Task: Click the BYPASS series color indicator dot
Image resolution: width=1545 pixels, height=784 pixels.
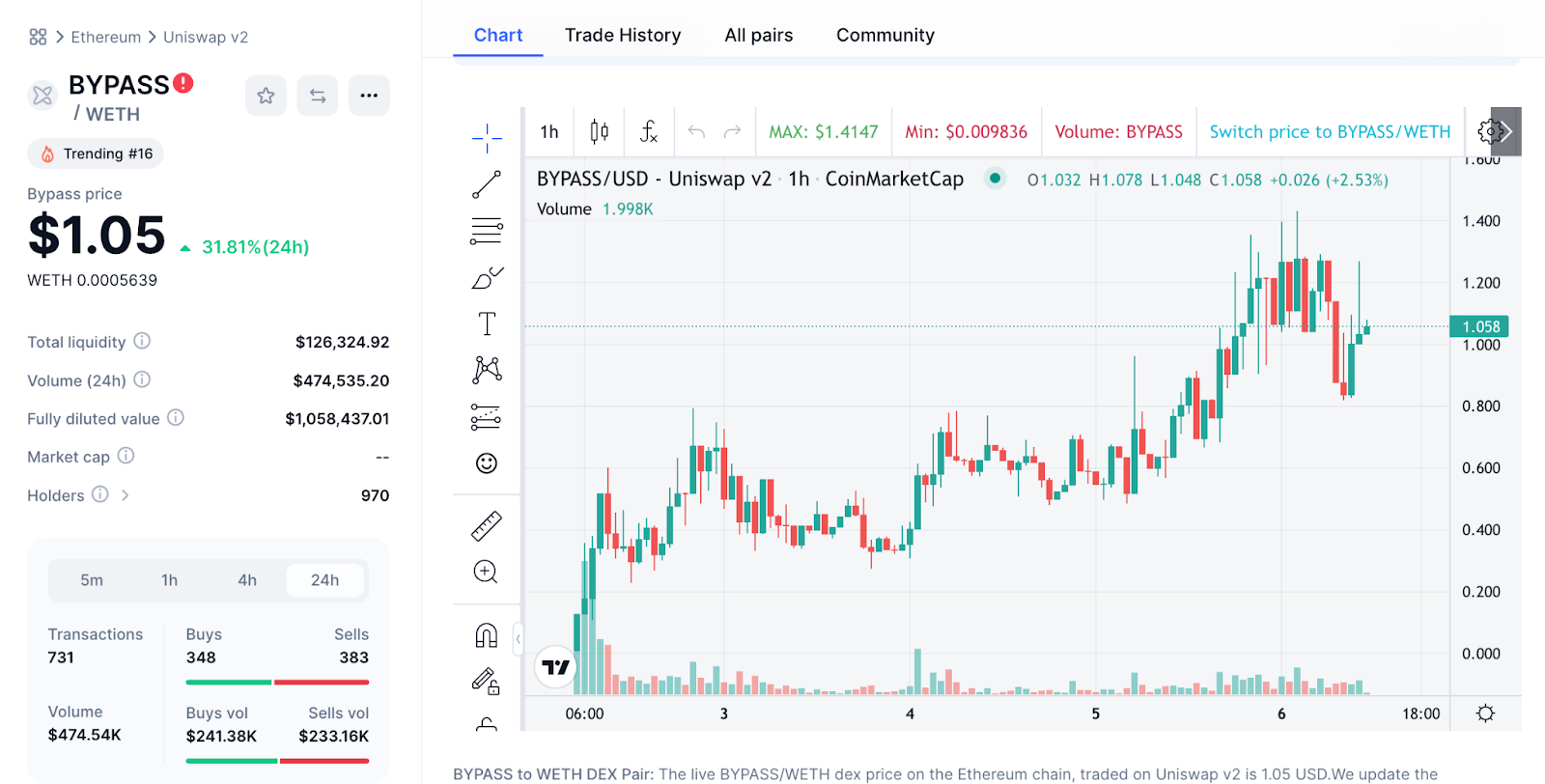Action: click(x=995, y=179)
